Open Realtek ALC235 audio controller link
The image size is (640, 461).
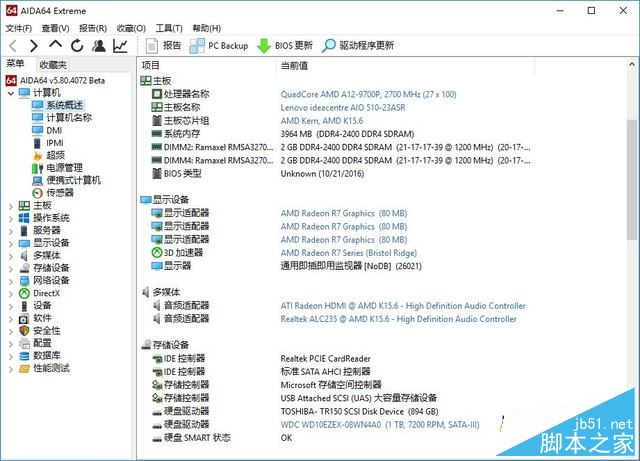[398, 319]
